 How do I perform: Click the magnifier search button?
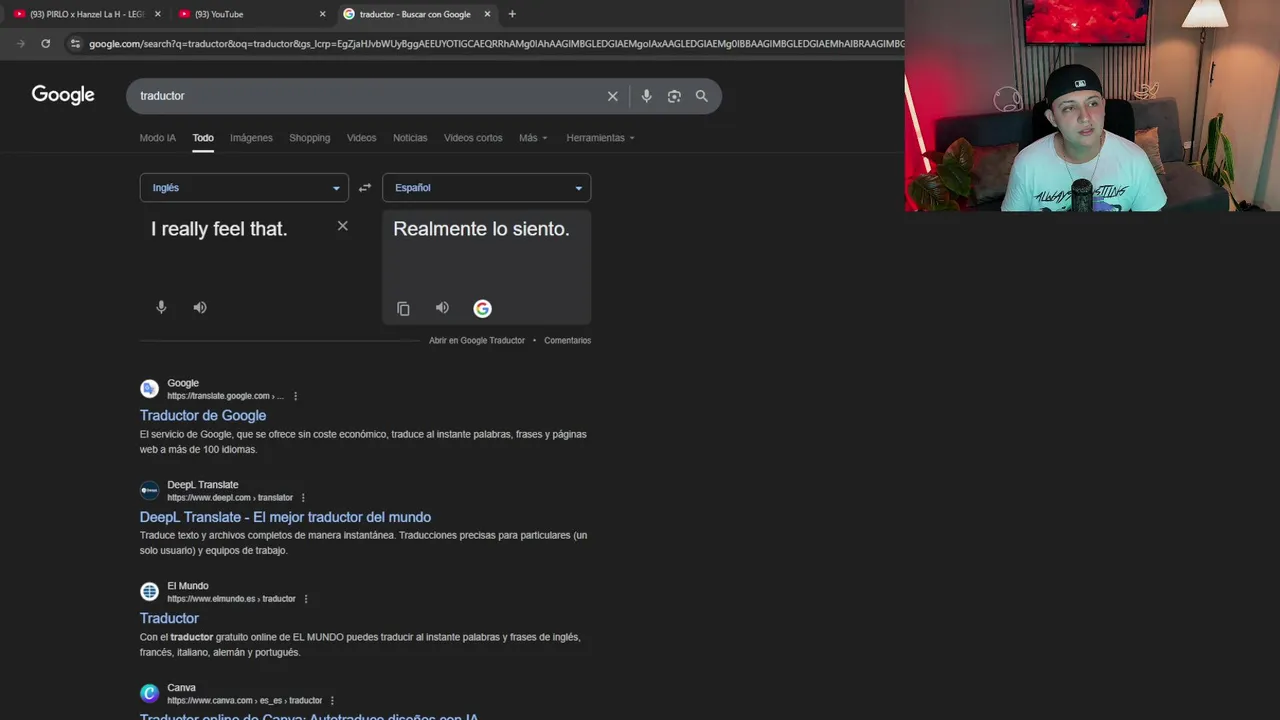tap(702, 96)
